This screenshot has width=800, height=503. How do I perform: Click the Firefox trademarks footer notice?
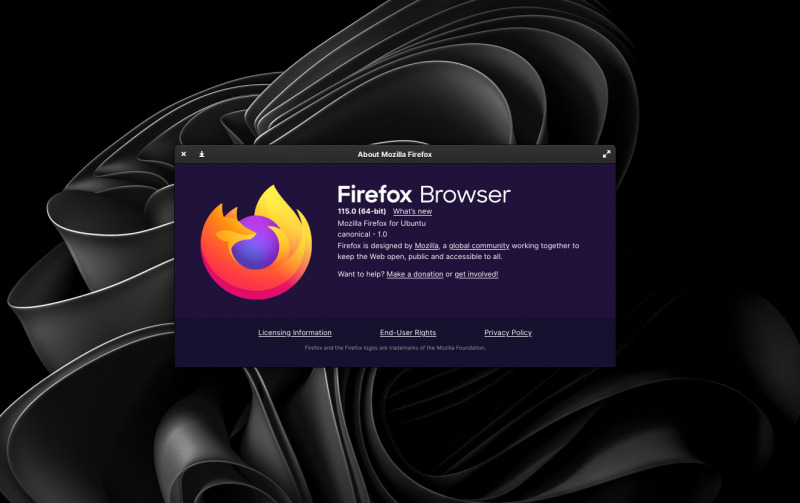[395, 348]
